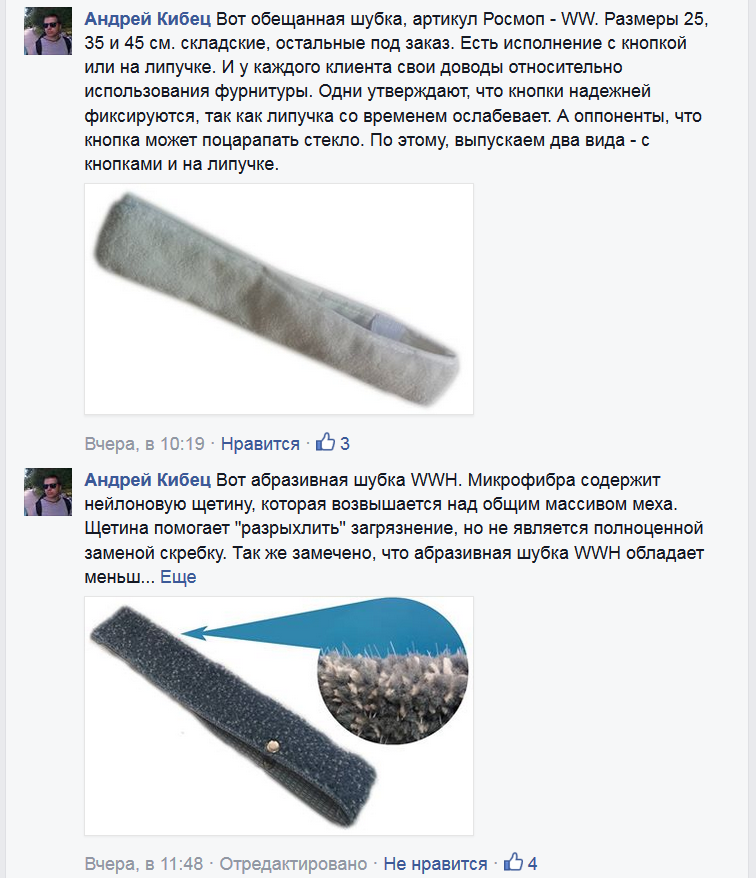Viewport: 756px width, 878px height.
Task: Show who liked the first comment (3)
Action: click(345, 443)
